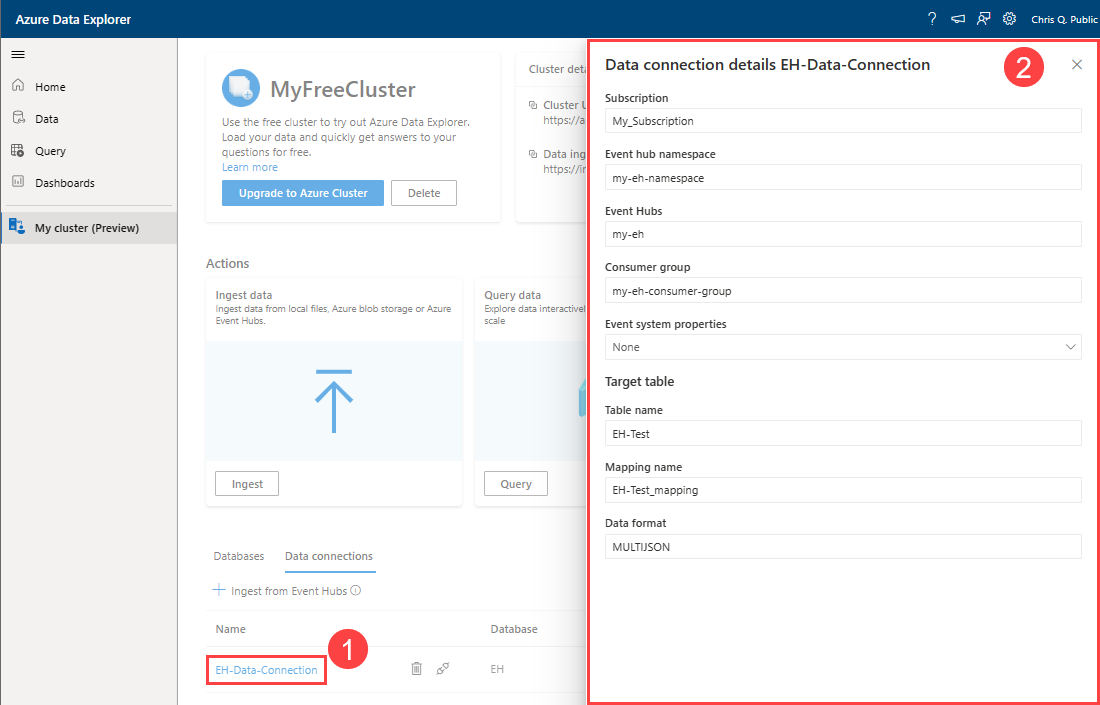Click the Dashboards icon in sidebar

tap(18, 182)
